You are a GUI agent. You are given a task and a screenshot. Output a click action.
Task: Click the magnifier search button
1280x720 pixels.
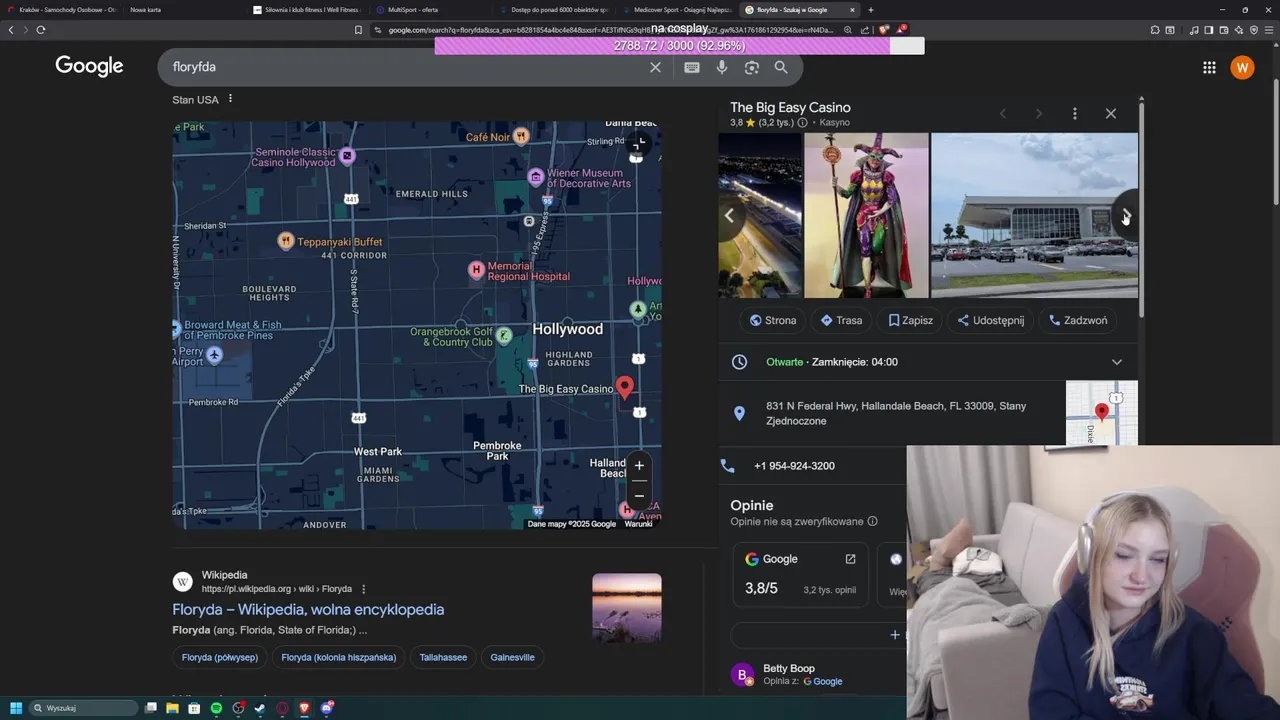[x=781, y=67]
